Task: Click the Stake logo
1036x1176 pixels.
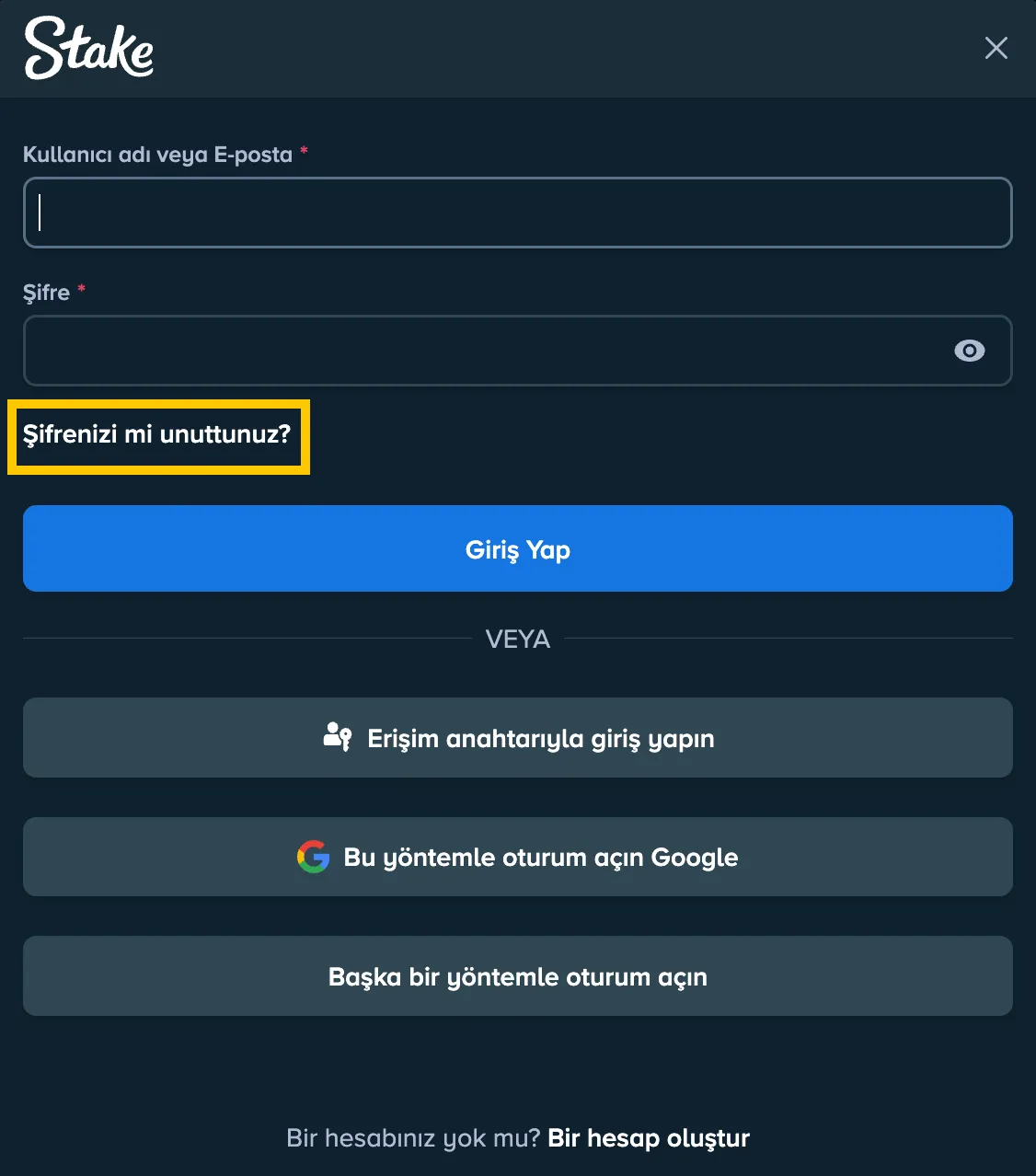Action: coord(87,49)
